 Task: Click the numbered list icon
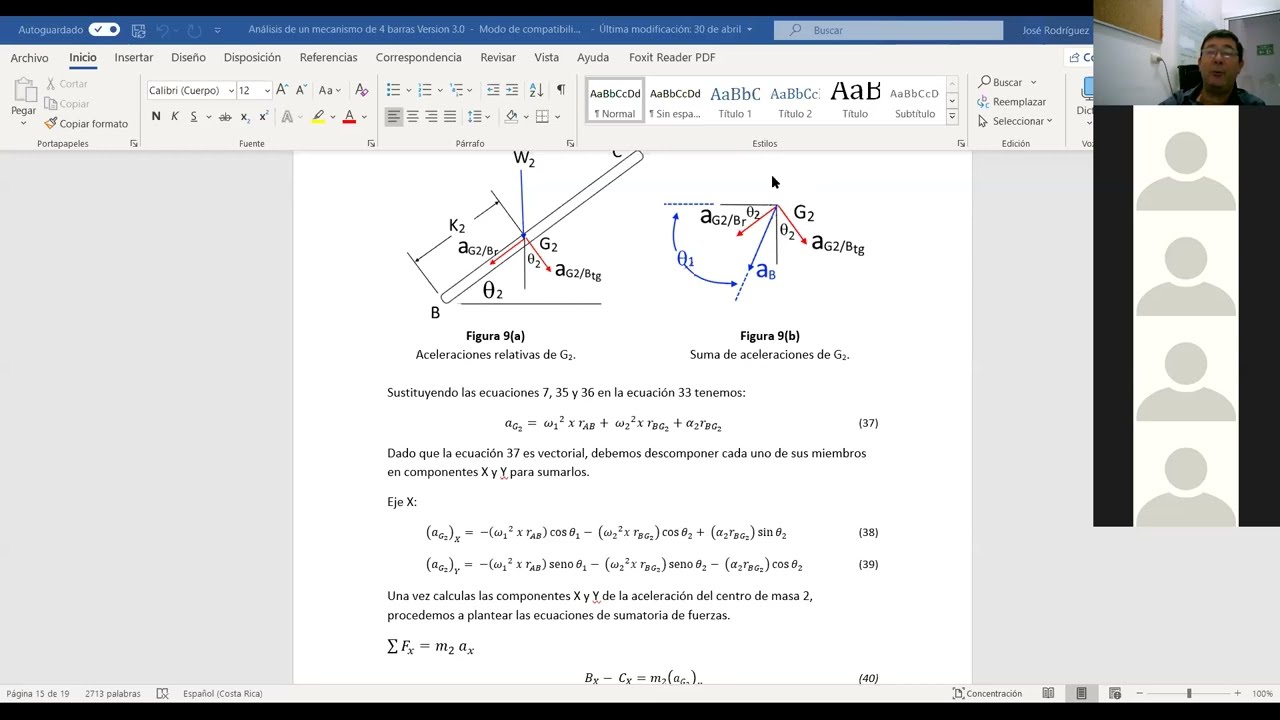[424, 90]
